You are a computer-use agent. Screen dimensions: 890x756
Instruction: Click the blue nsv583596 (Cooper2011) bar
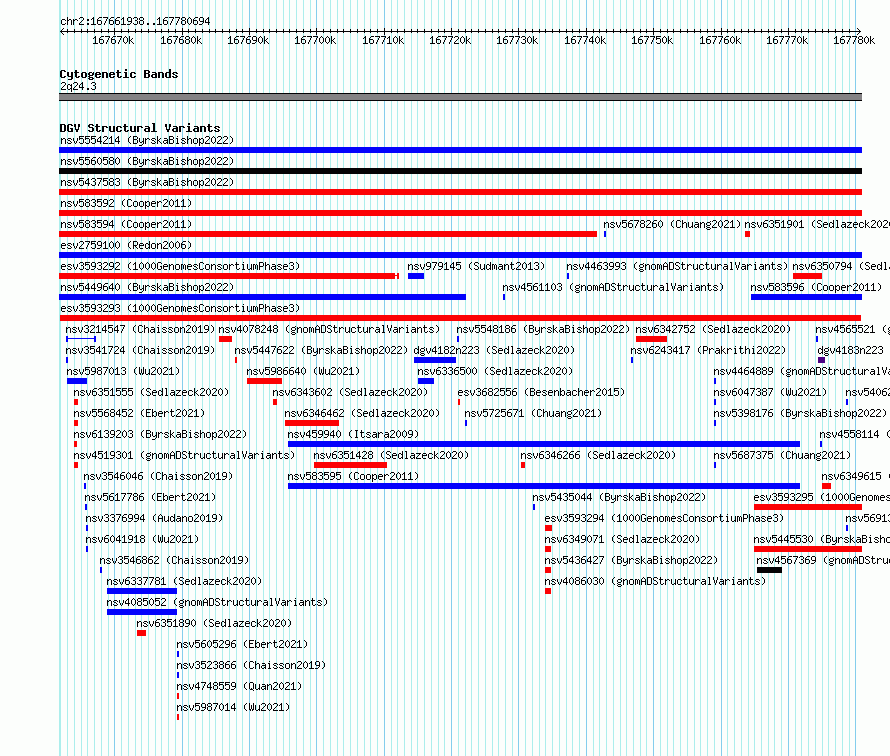coord(806,297)
